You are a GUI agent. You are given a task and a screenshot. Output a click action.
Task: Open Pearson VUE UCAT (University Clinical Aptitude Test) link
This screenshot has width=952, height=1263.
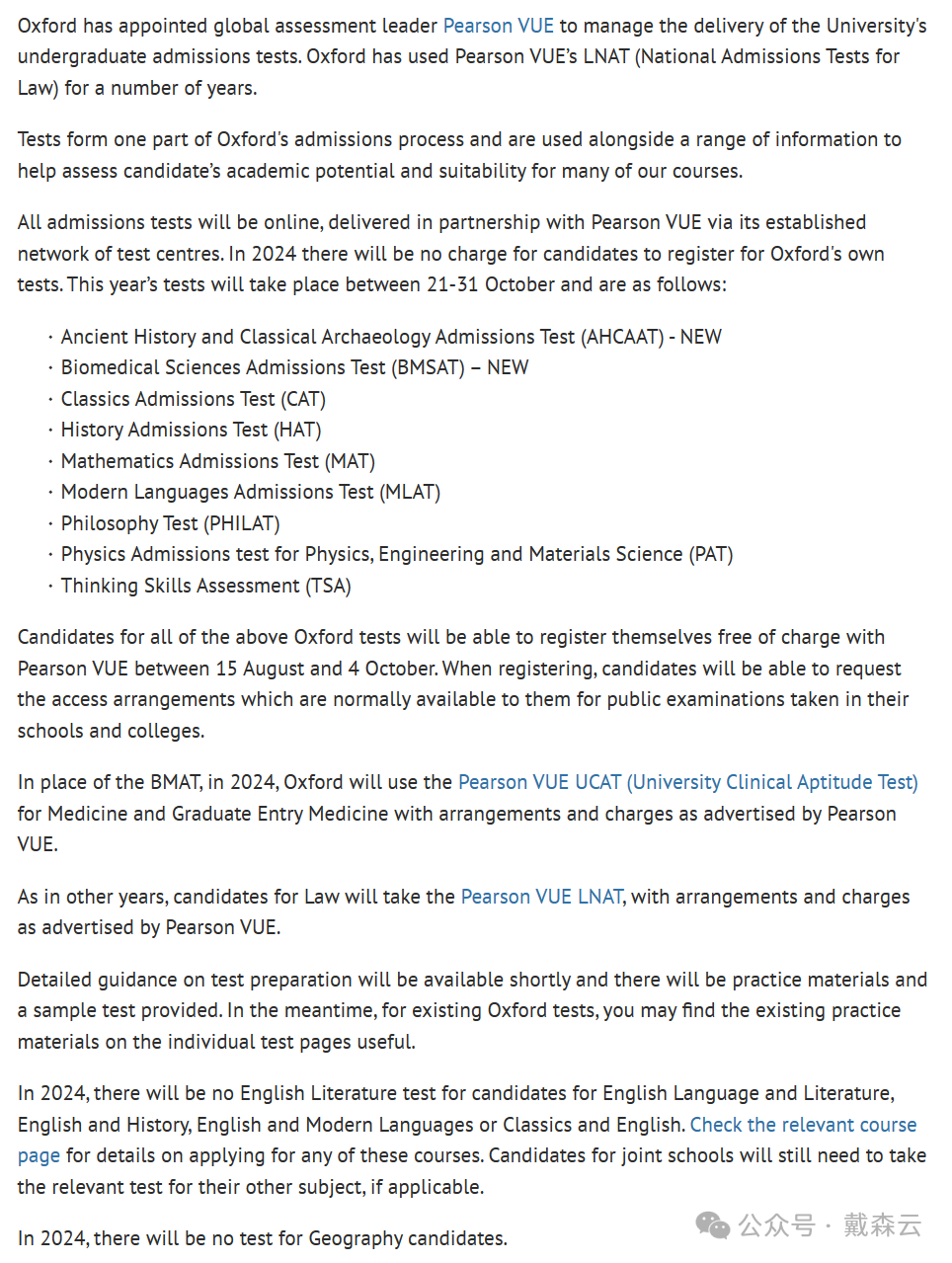(x=687, y=782)
